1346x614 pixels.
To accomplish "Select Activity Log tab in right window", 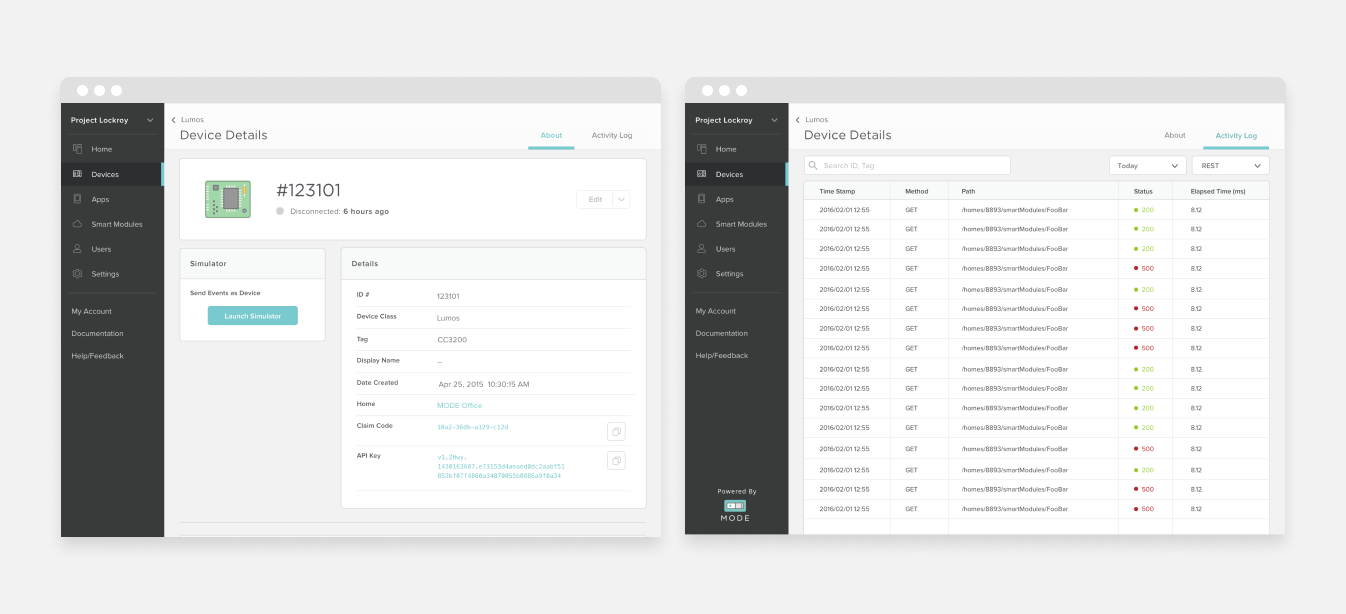I will click(x=1236, y=136).
